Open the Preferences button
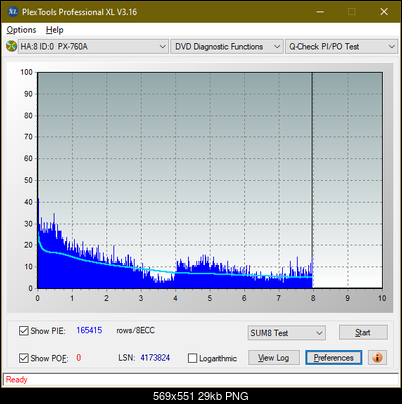Screen dimensions: 402x404 [x=334, y=358]
